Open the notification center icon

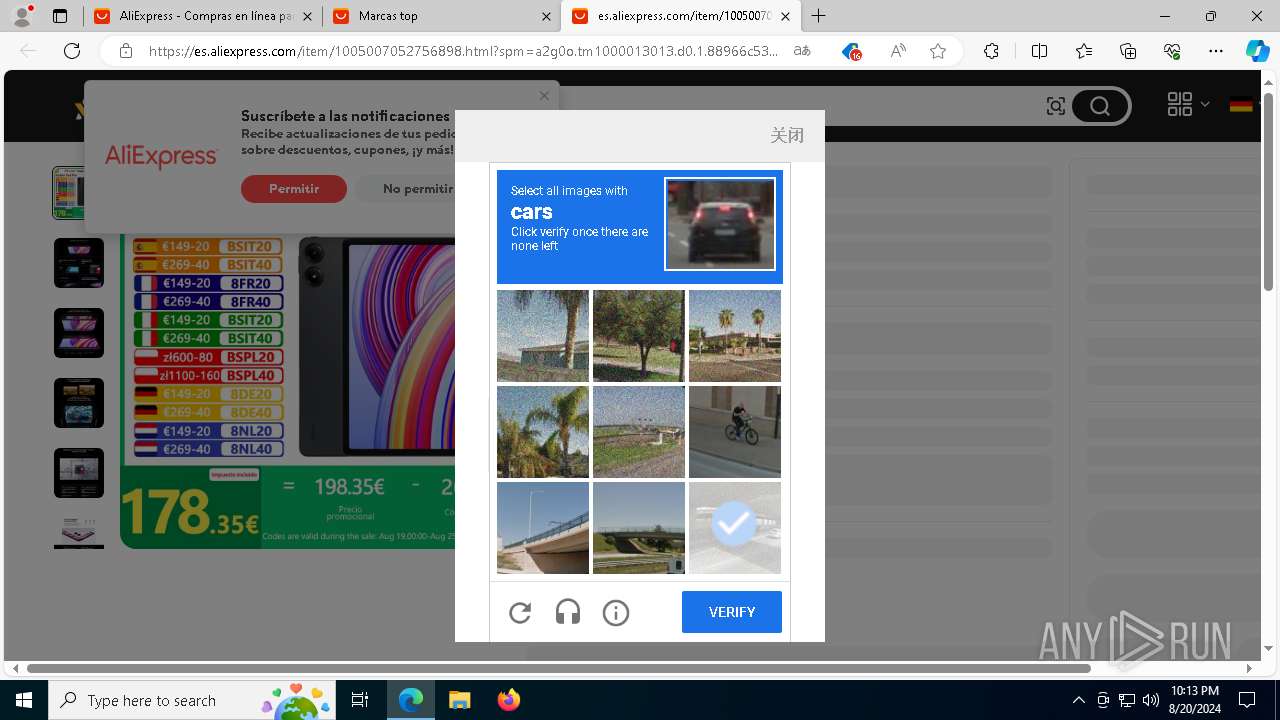click(1247, 700)
